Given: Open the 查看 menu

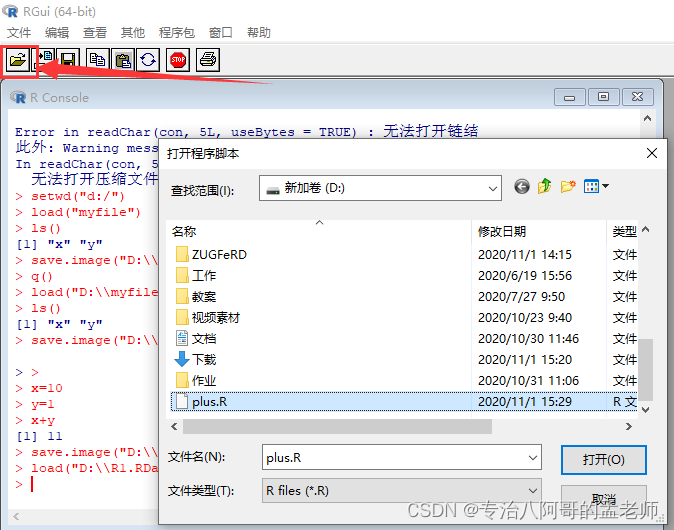Looking at the screenshot, I should click(95, 33).
